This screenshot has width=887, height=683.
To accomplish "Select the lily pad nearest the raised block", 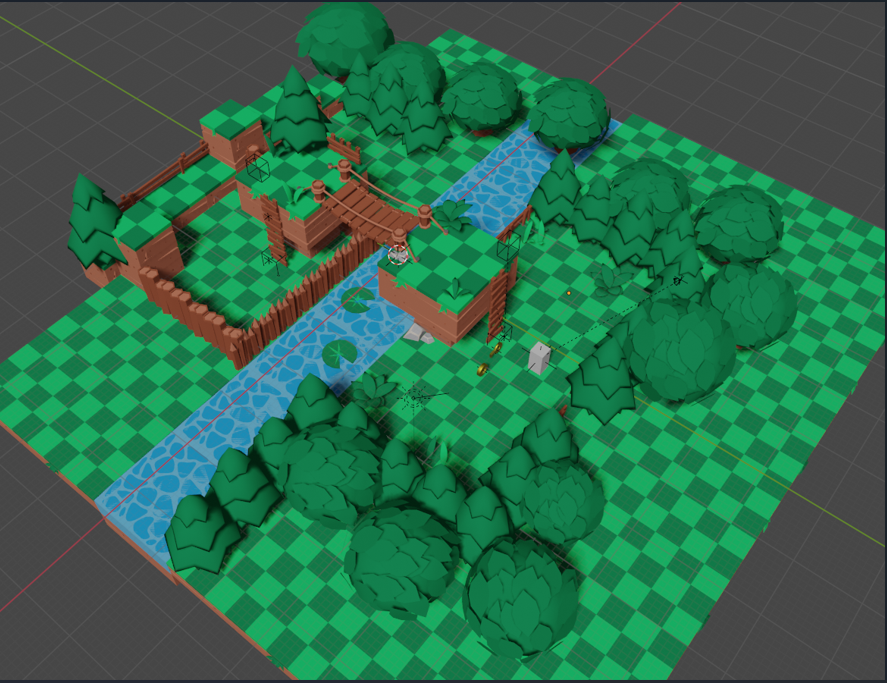I will point(358,299).
